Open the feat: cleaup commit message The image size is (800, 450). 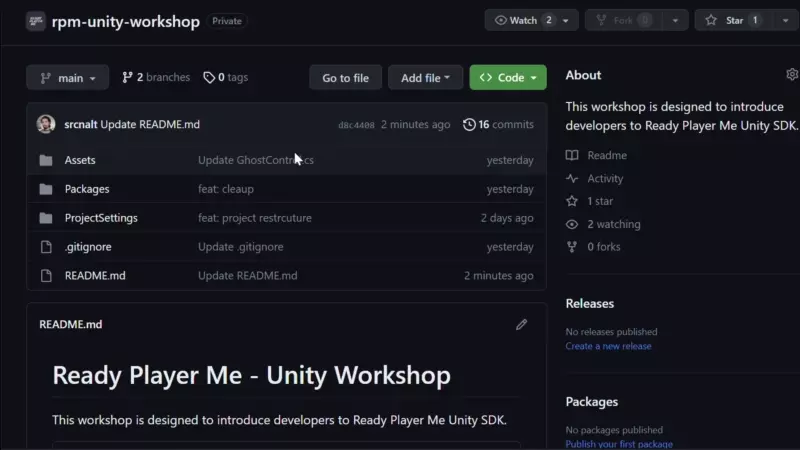click(x=226, y=189)
